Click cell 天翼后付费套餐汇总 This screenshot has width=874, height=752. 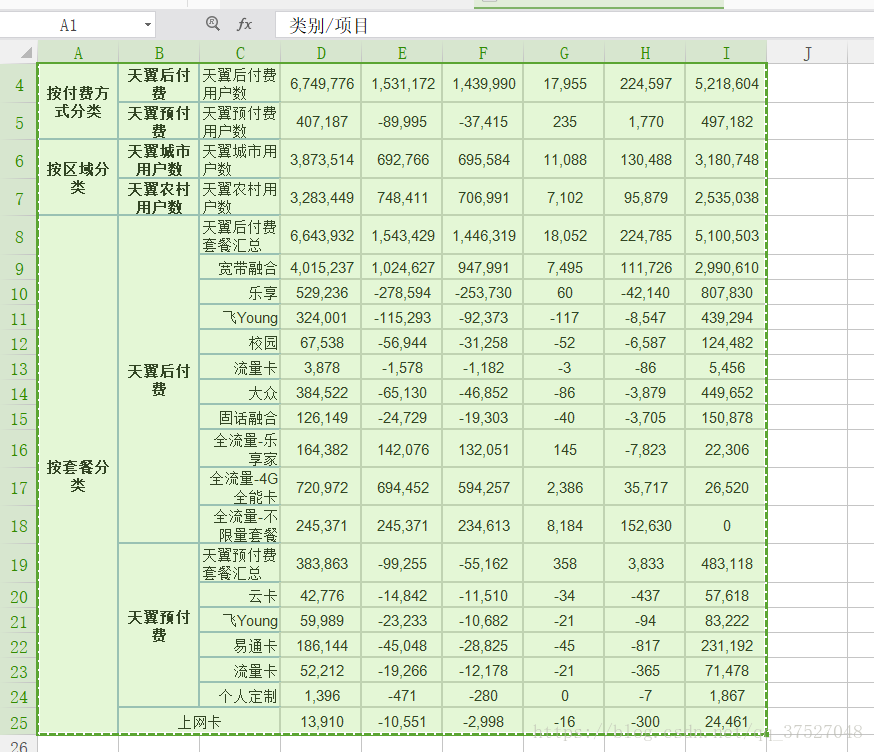[x=240, y=236]
